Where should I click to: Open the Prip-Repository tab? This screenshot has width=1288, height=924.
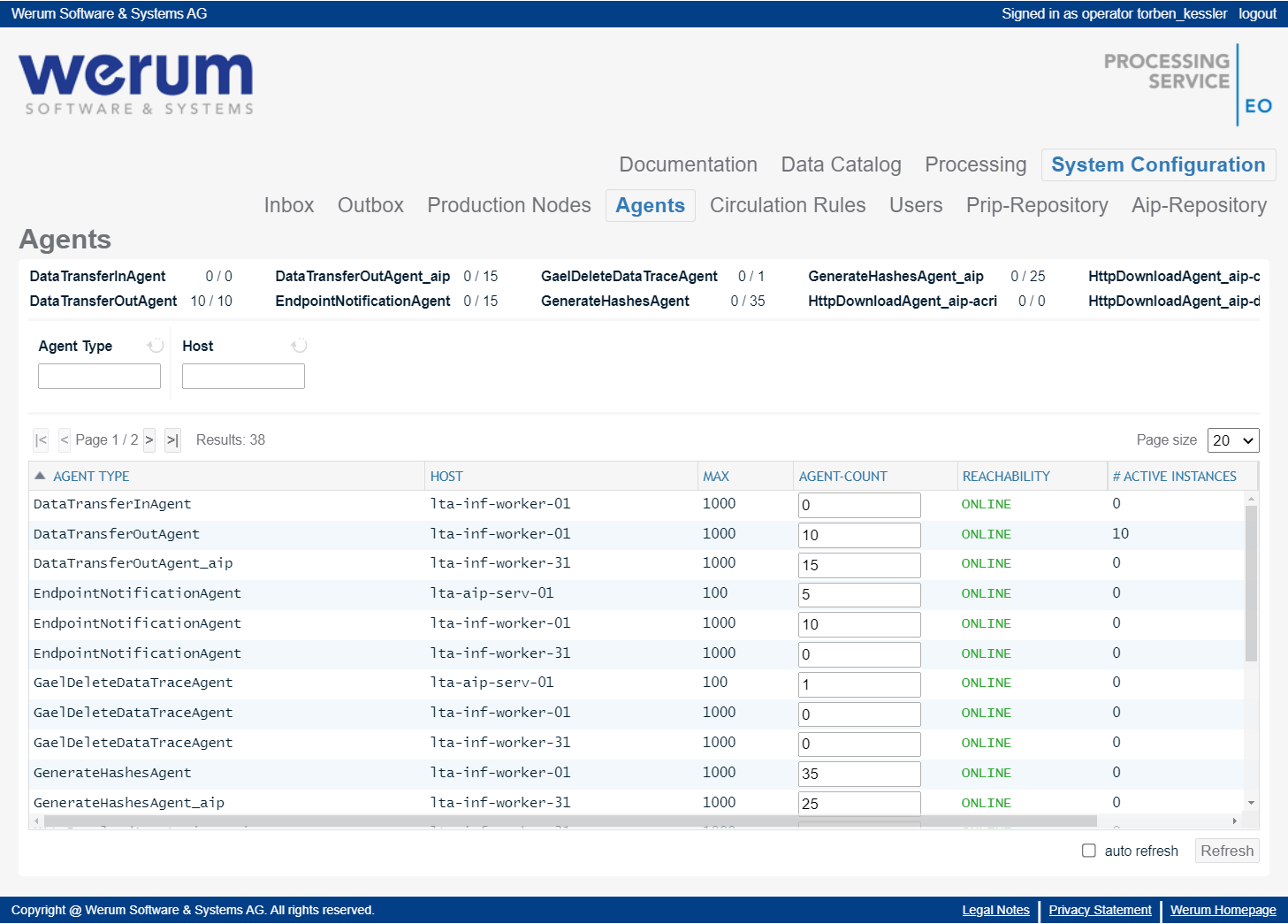(1037, 205)
